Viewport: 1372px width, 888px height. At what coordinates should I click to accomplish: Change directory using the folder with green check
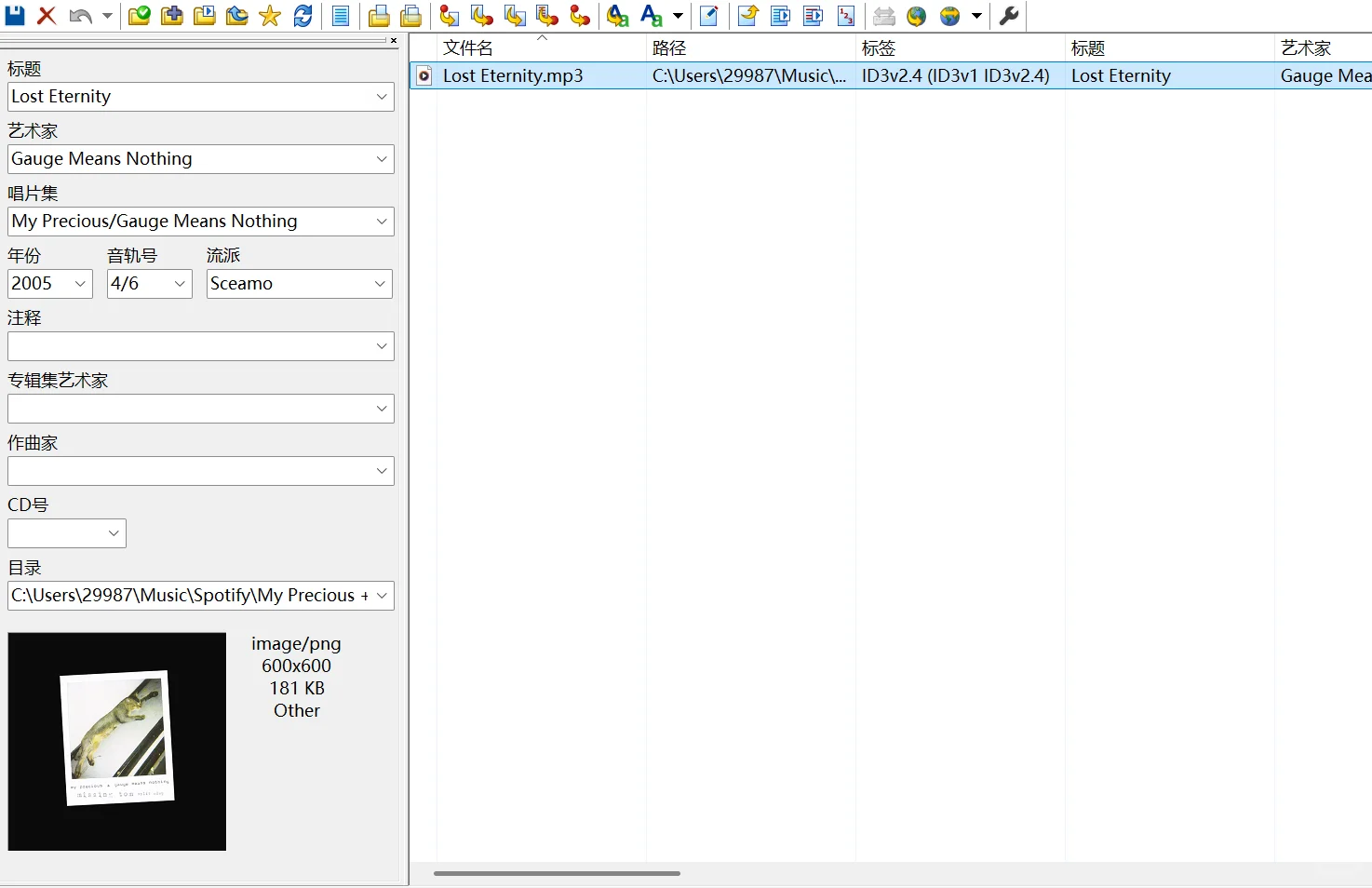pos(139,15)
